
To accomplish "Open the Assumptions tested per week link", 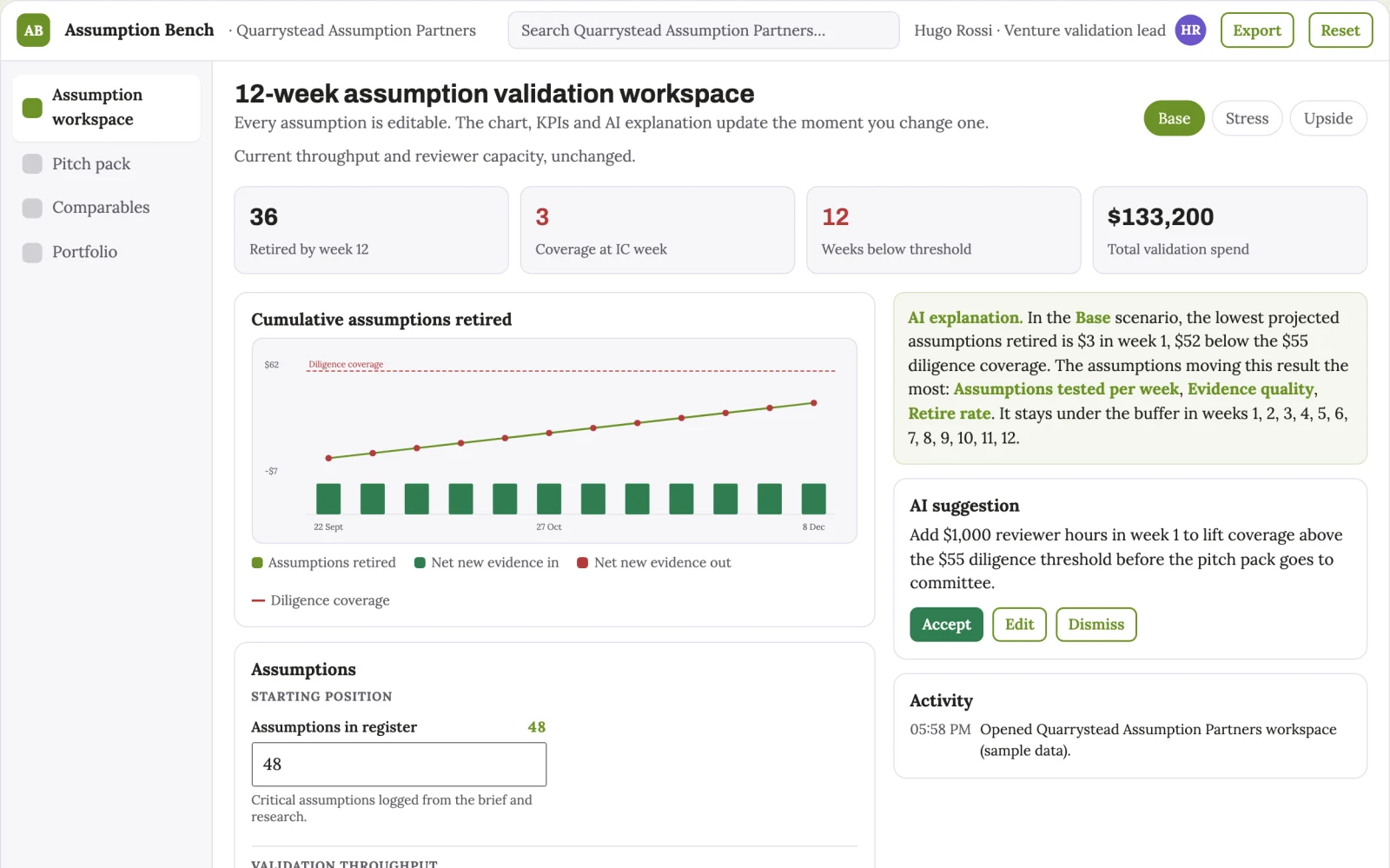I will [x=1066, y=389].
